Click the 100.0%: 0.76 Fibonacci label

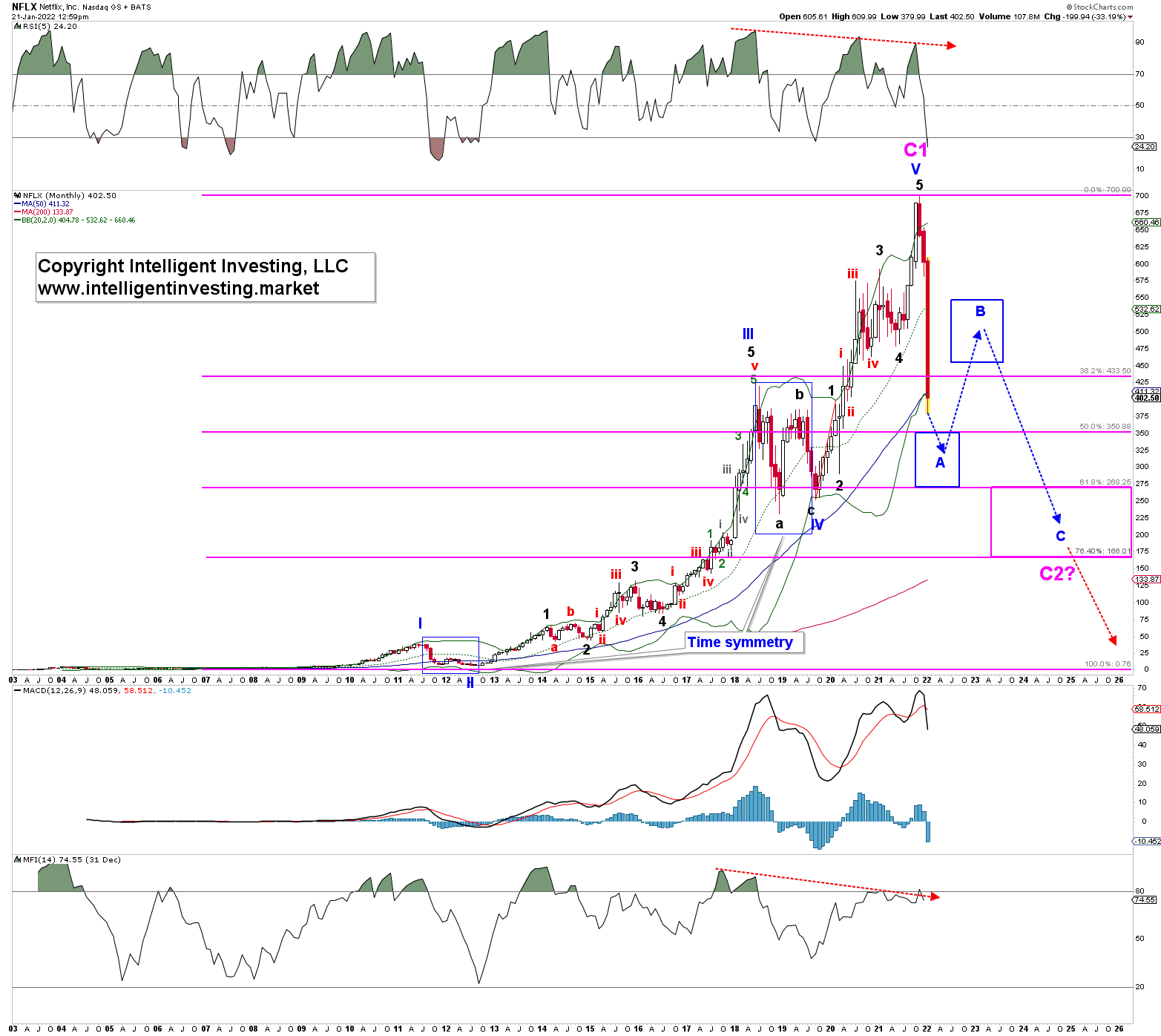click(x=1108, y=663)
